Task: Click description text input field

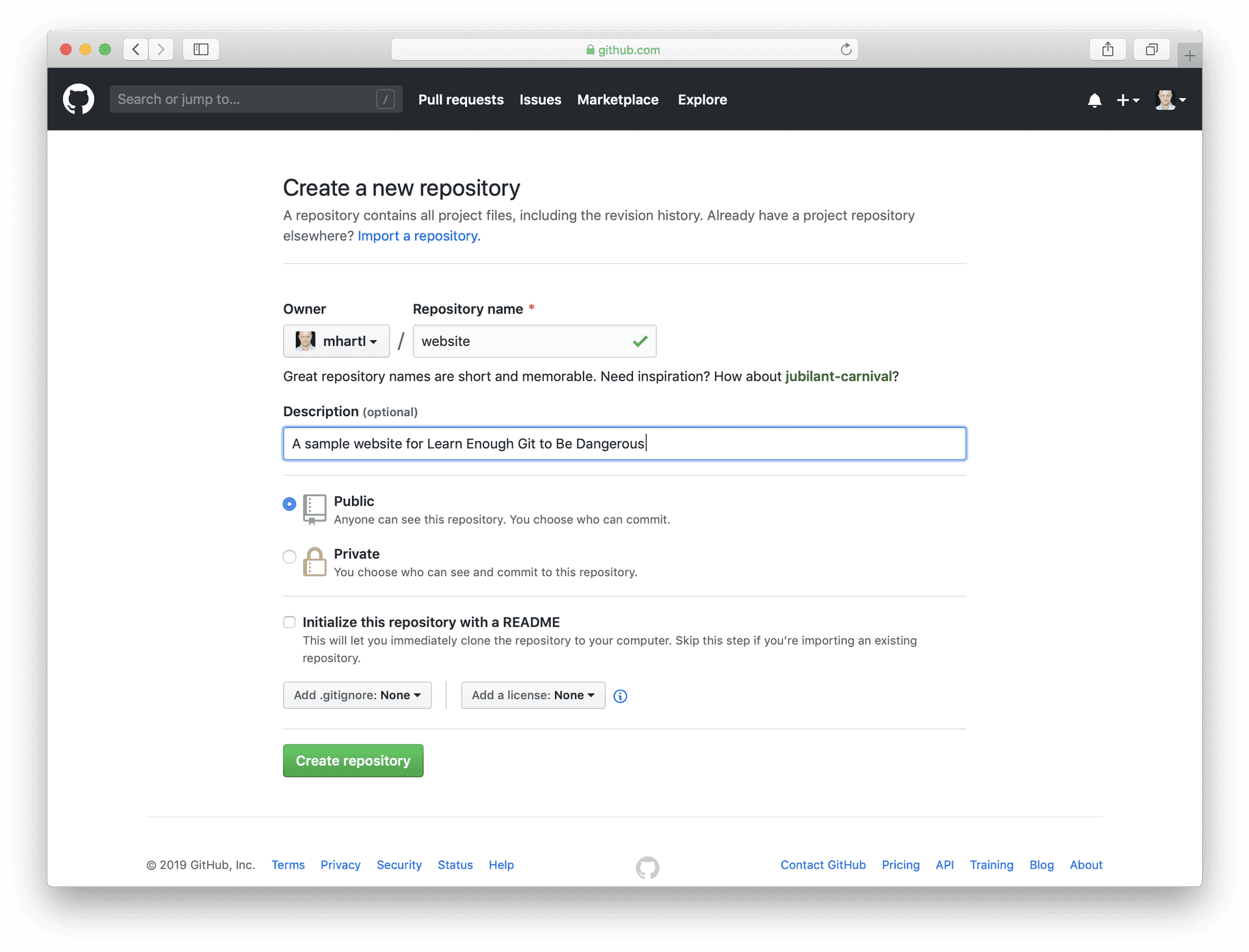Action: tap(624, 443)
